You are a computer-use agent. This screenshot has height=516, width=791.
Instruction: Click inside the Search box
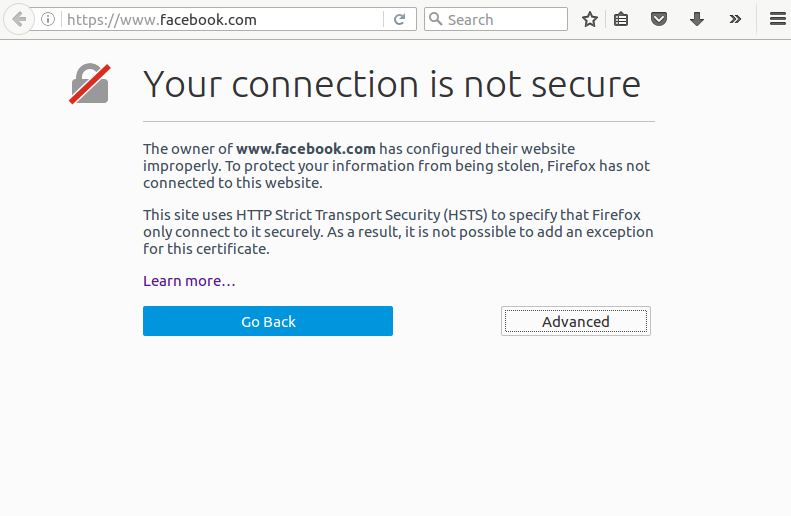tap(505, 19)
